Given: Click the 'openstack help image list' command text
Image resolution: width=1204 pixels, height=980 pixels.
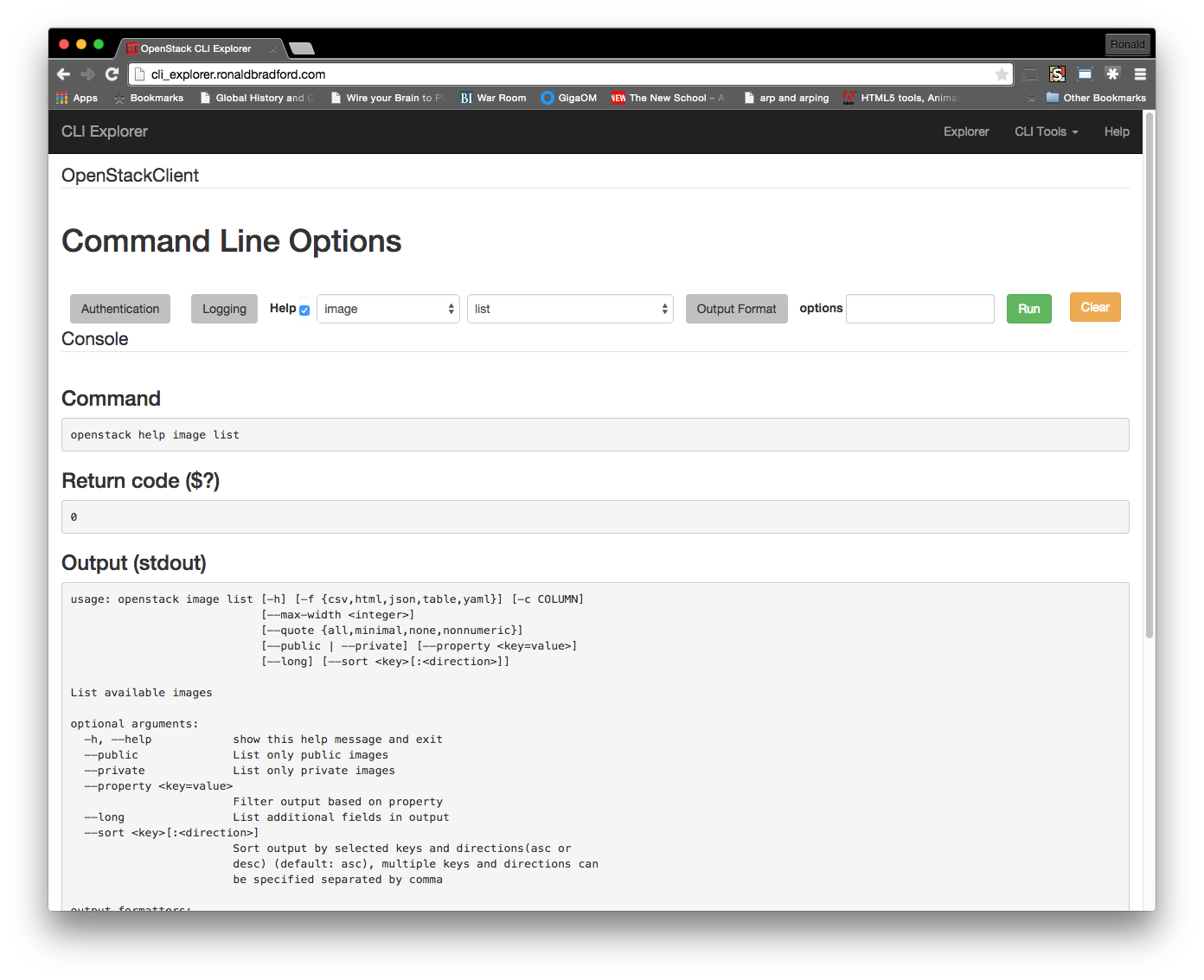Looking at the screenshot, I should click(x=155, y=435).
